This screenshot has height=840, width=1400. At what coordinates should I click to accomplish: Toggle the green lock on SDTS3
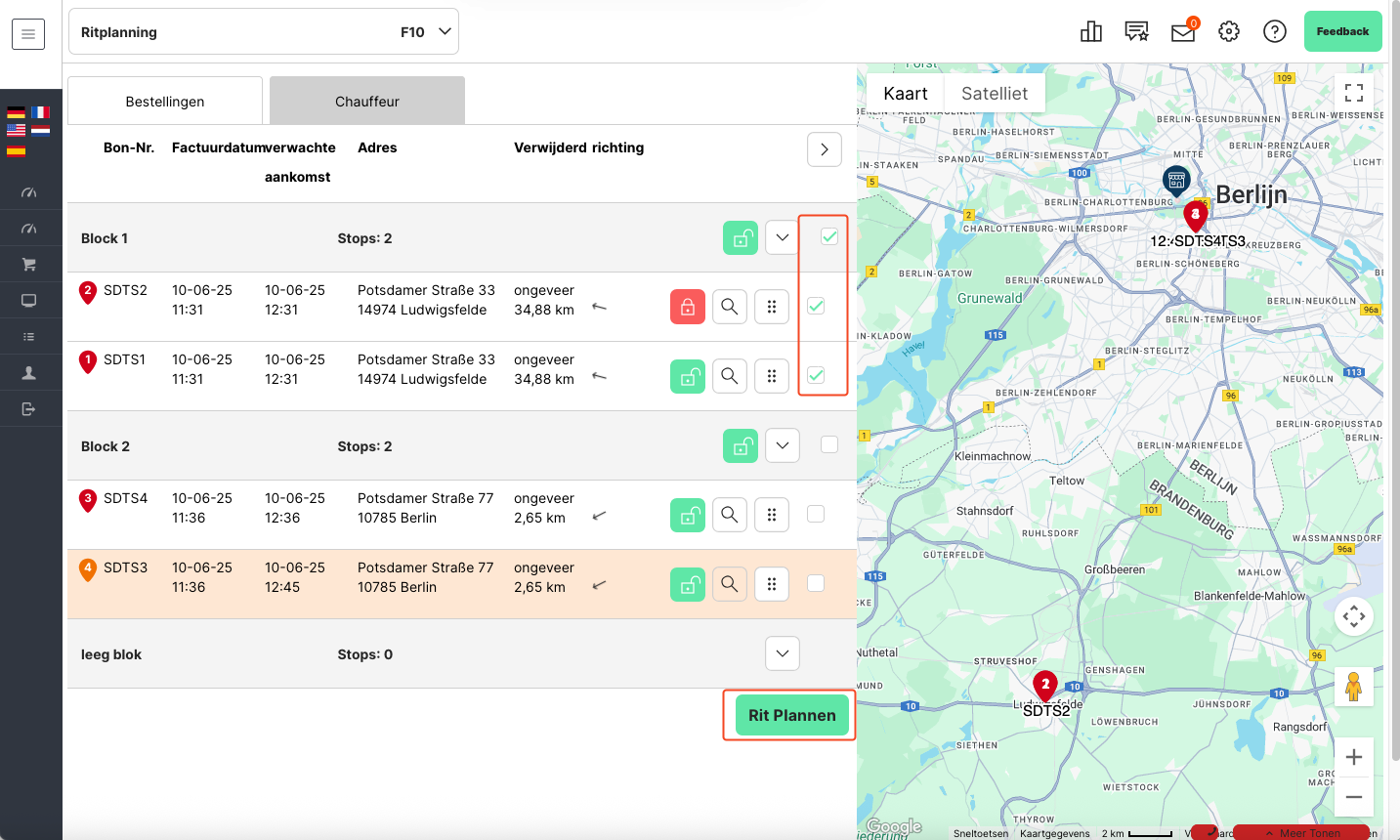[688, 584]
